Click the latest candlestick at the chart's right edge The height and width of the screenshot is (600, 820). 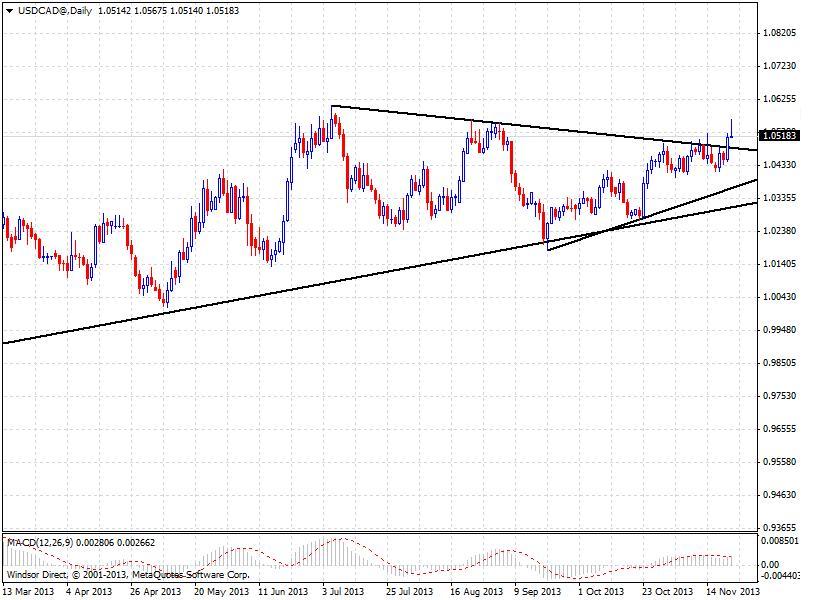pyautogui.click(x=731, y=129)
